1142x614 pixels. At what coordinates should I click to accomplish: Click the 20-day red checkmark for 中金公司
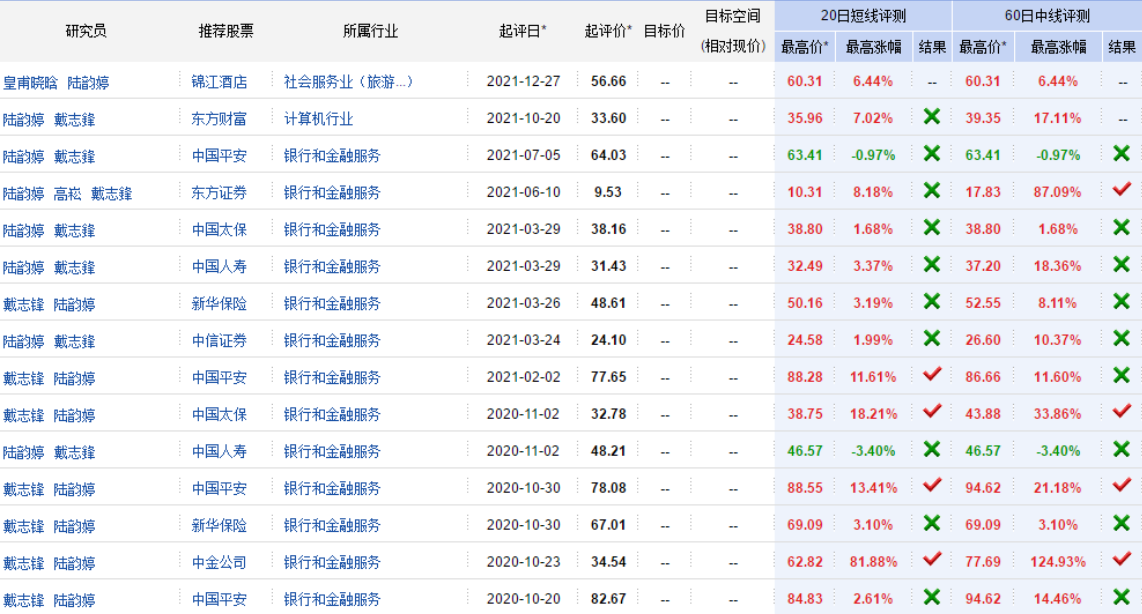931,560
